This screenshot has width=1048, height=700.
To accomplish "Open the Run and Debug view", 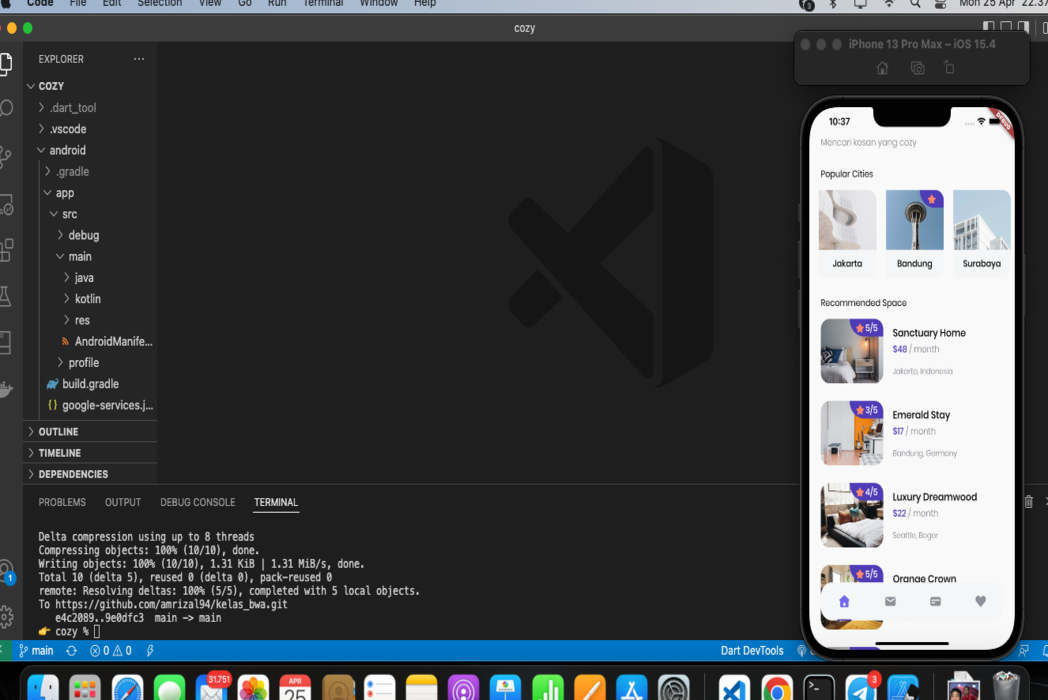I will pos(6,205).
